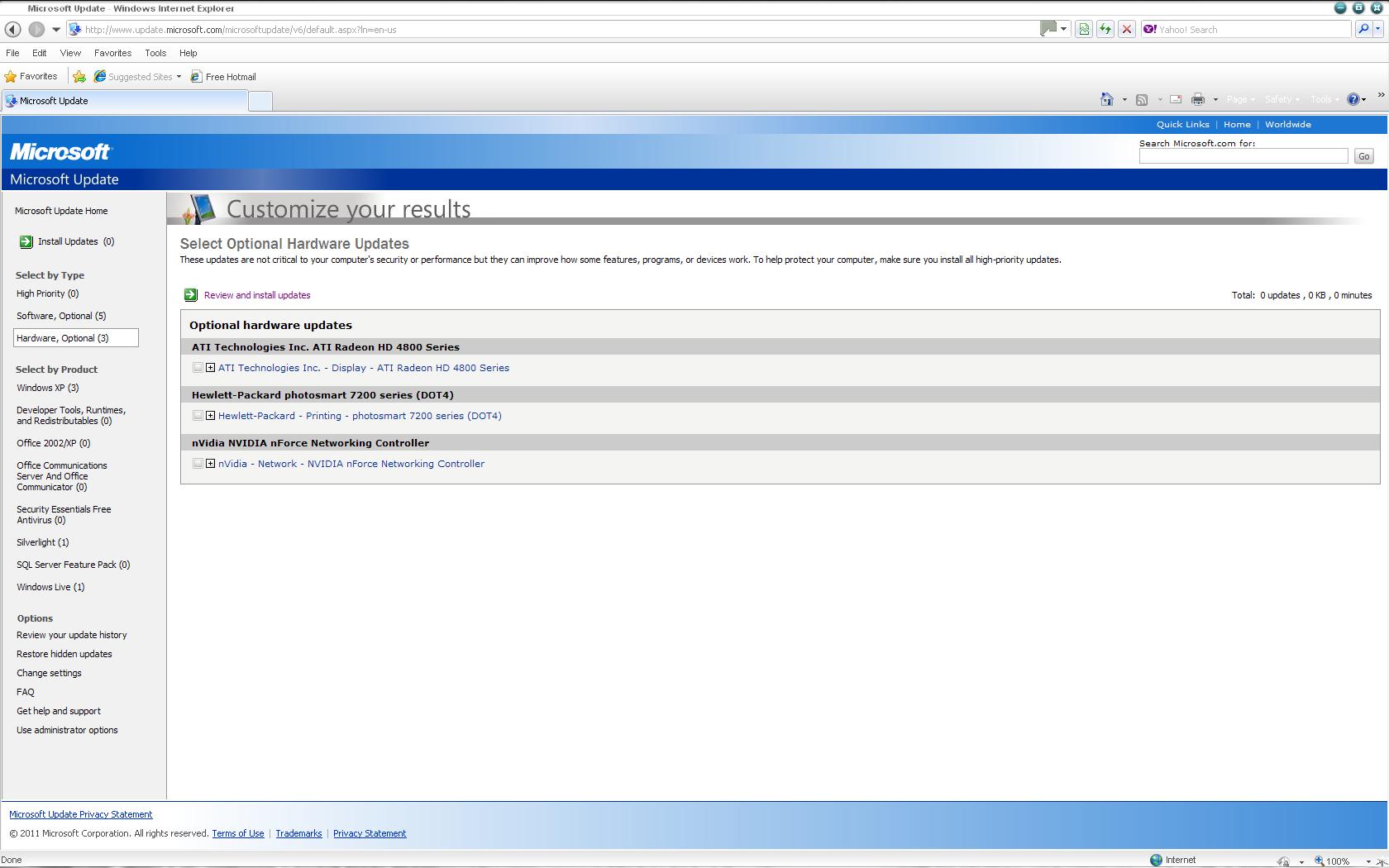Click the Add to Favorites Bar icon
Viewport: 1389px width, 868px height.
pyautogui.click(x=79, y=77)
